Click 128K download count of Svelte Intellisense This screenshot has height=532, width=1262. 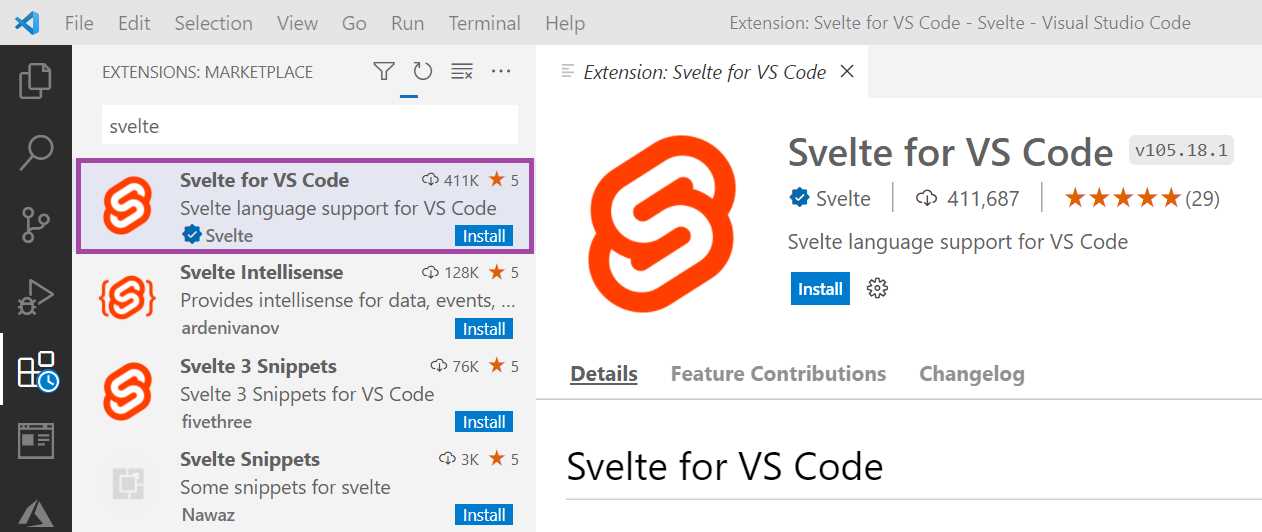451,273
